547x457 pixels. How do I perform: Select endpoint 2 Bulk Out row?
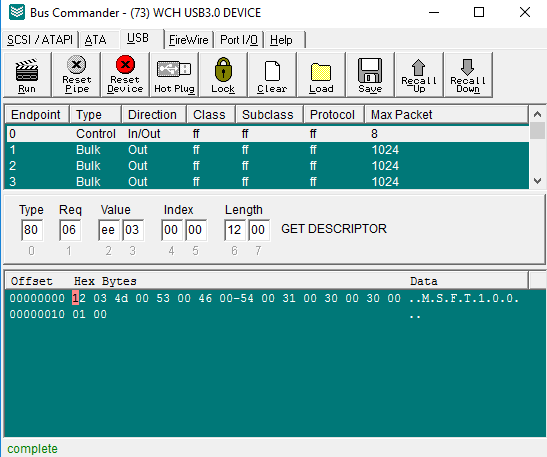267,166
